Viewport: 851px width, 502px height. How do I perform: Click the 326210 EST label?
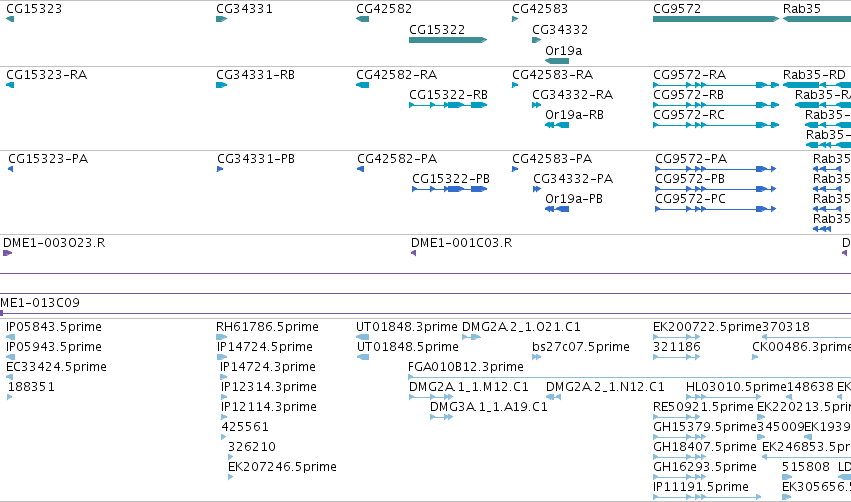click(x=252, y=447)
